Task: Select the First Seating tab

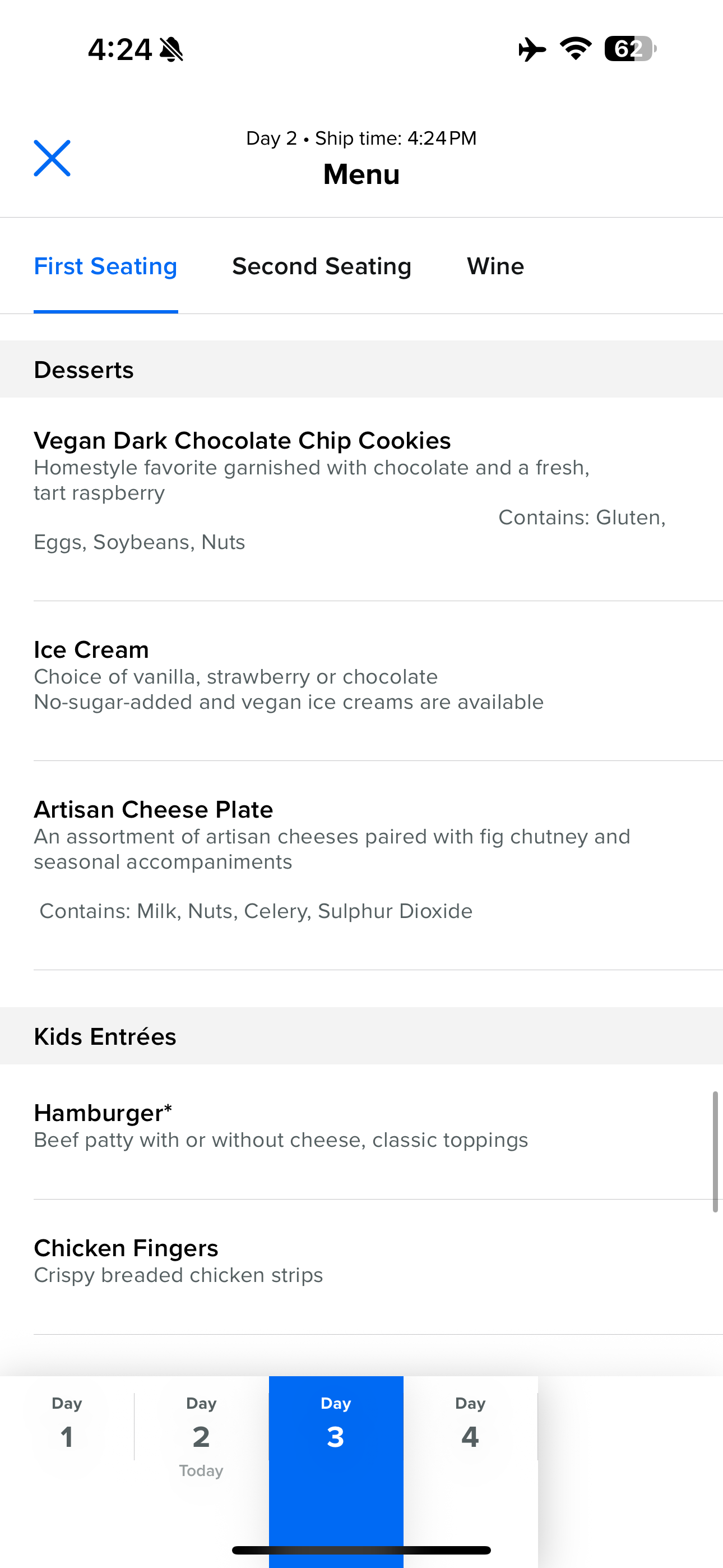Action: (105, 266)
